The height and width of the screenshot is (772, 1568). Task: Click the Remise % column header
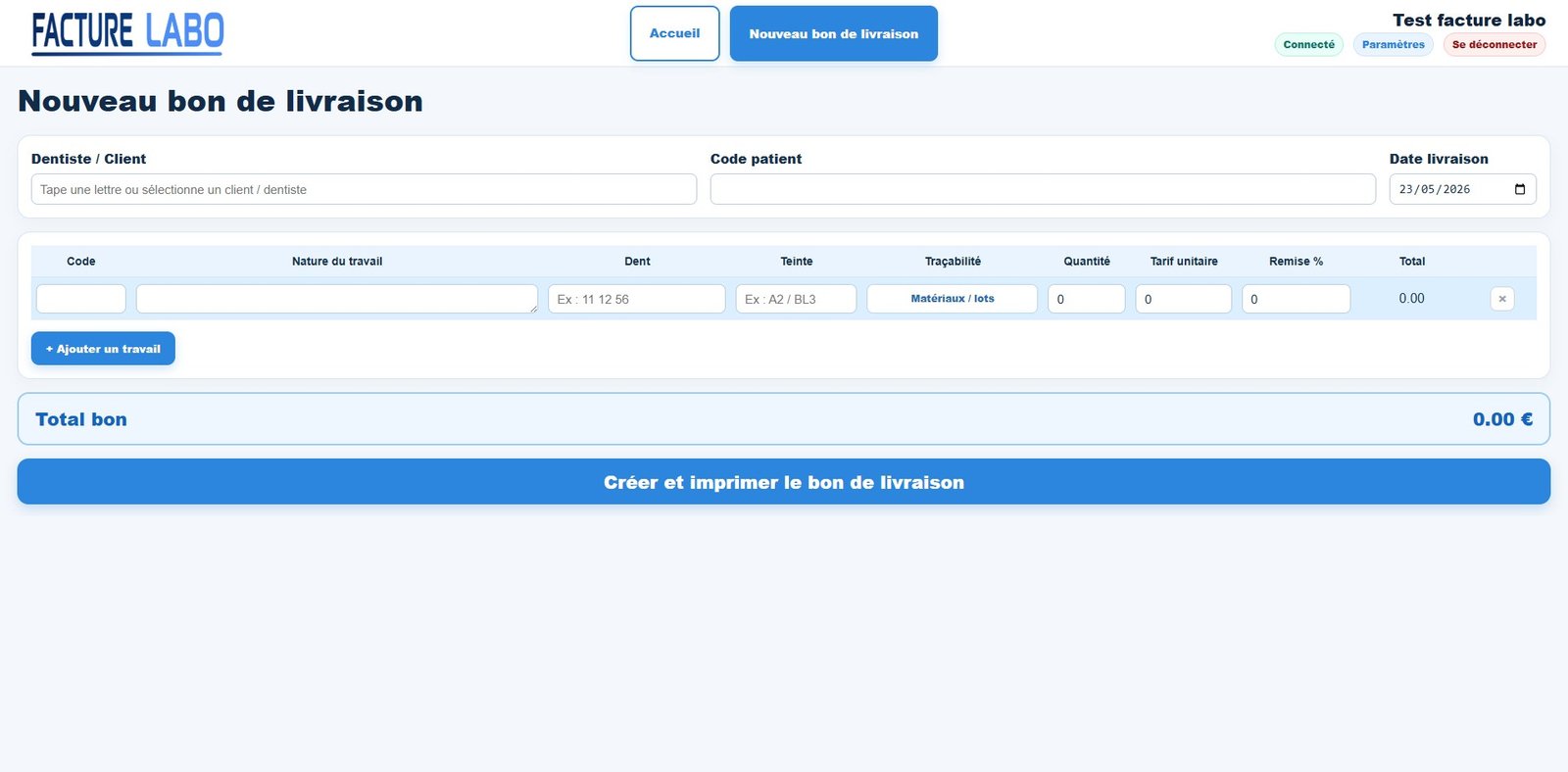pos(1296,262)
